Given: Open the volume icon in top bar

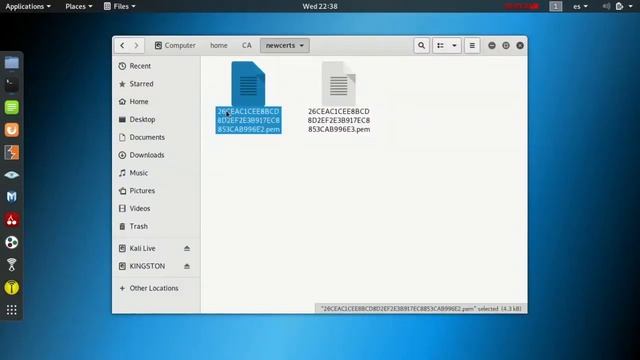Looking at the screenshot, I should 606,6.
